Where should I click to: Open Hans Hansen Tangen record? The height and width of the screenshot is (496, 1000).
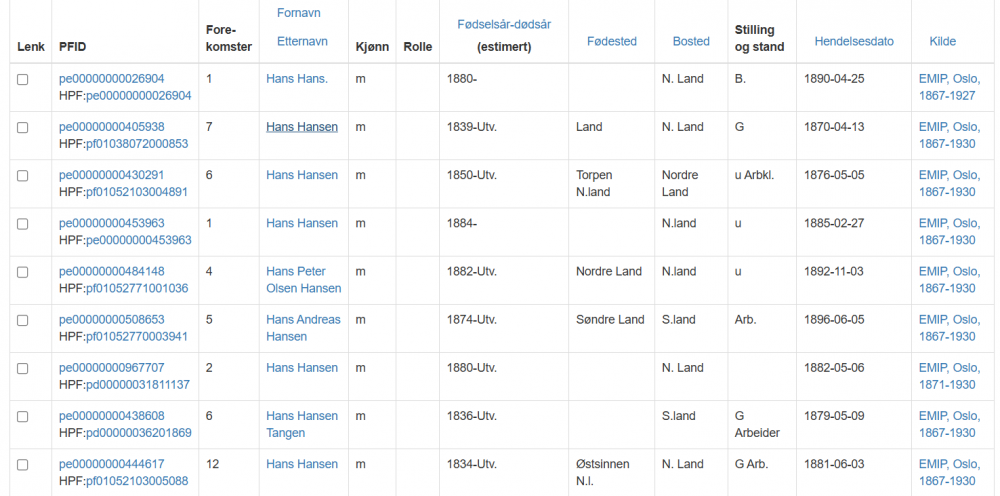pos(302,424)
